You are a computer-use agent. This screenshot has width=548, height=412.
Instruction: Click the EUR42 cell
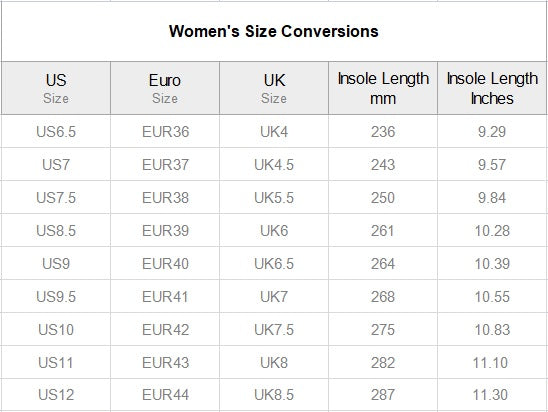tap(165, 330)
